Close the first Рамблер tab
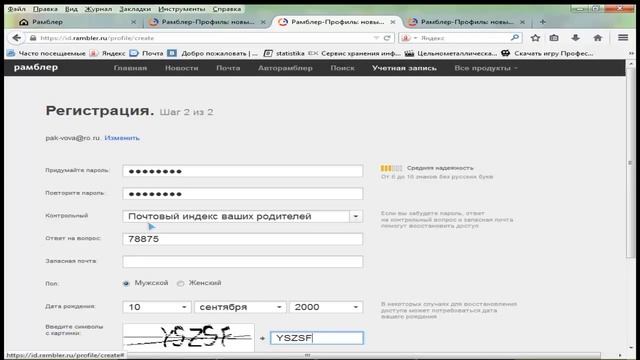Viewport: 640px width, 360px height. coord(133,22)
